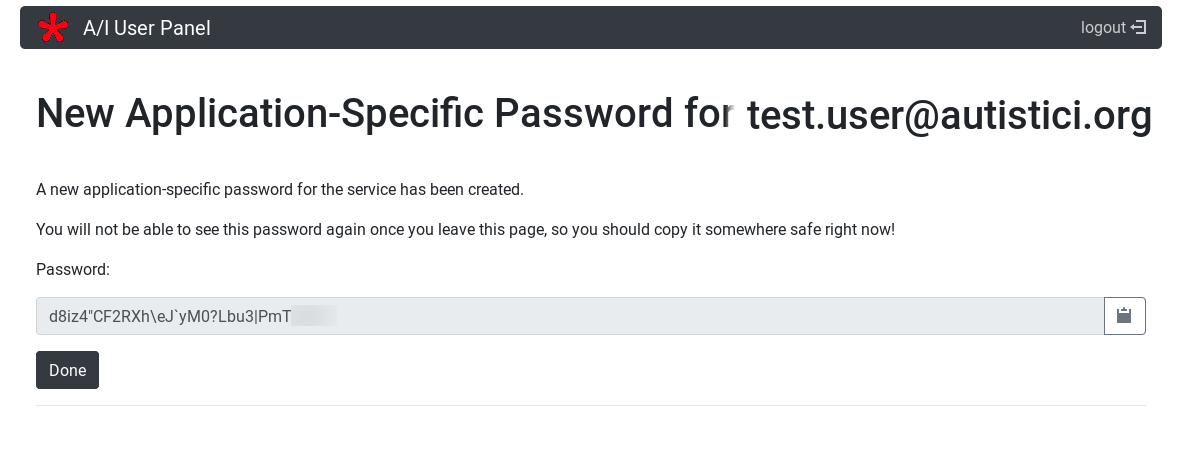Viewport: 1183px width, 457px height.
Task: Click the blurred end of the password
Action: 315,317
